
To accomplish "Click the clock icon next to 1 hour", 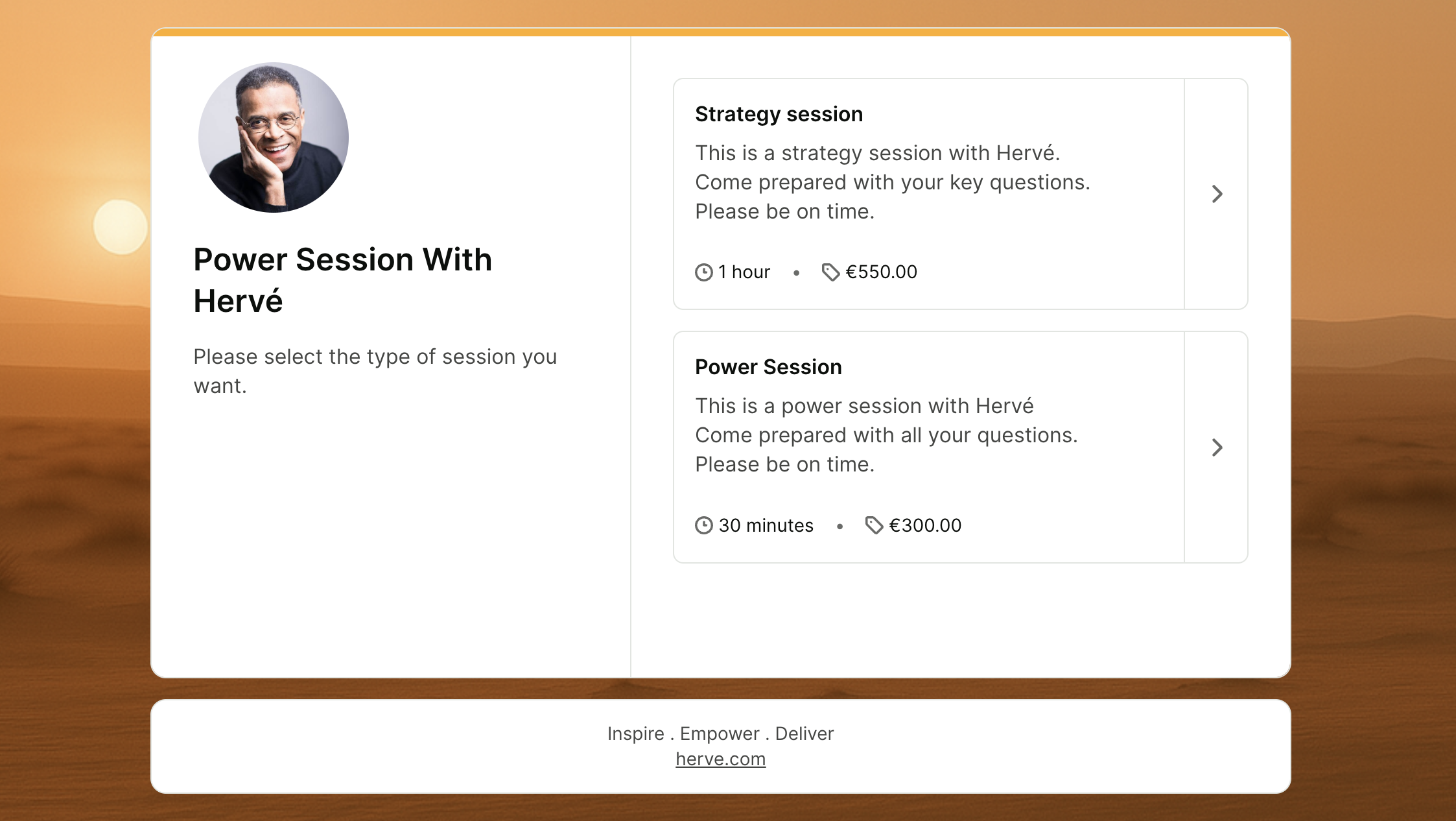I will pyautogui.click(x=704, y=272).
